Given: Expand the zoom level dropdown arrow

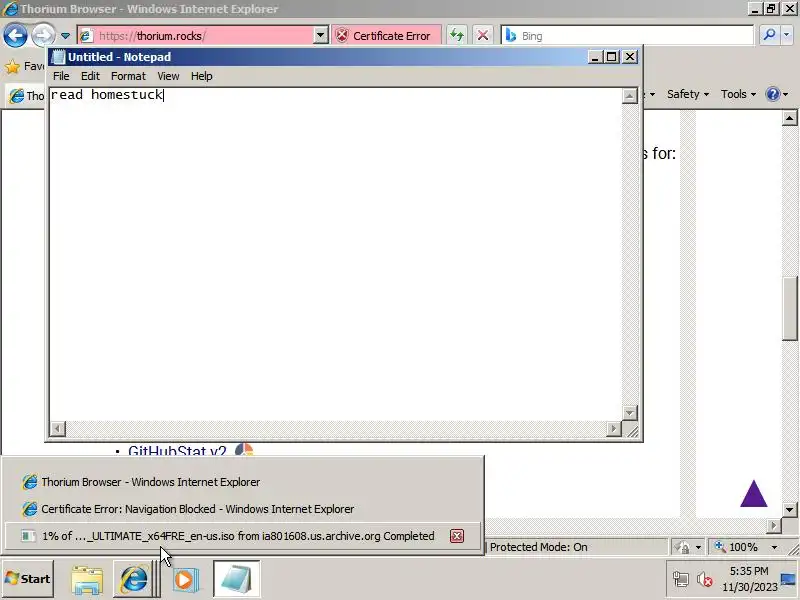Looking at the screenshot, I should tap(774, 547).
